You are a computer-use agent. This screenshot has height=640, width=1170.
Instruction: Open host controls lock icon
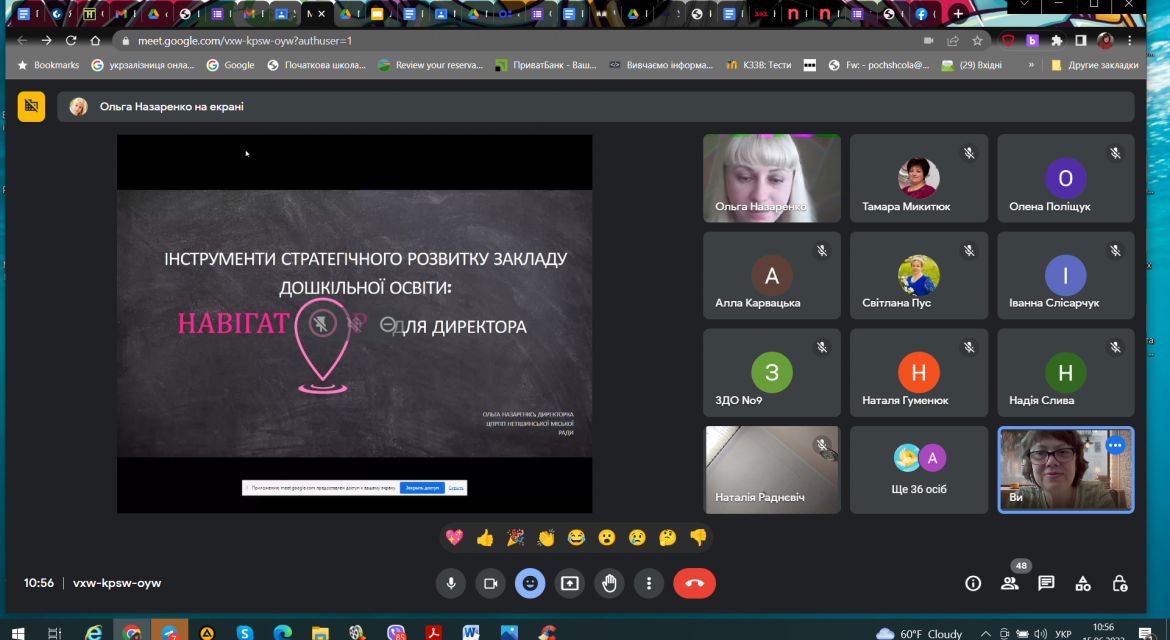[x=1119, y=583]
